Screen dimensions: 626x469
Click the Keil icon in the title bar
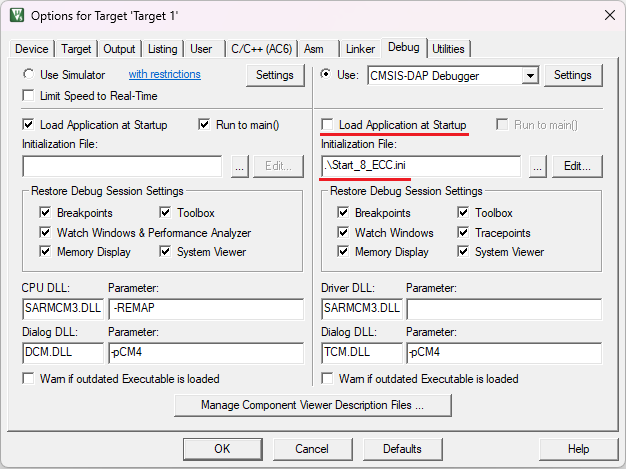click(17, 15)
